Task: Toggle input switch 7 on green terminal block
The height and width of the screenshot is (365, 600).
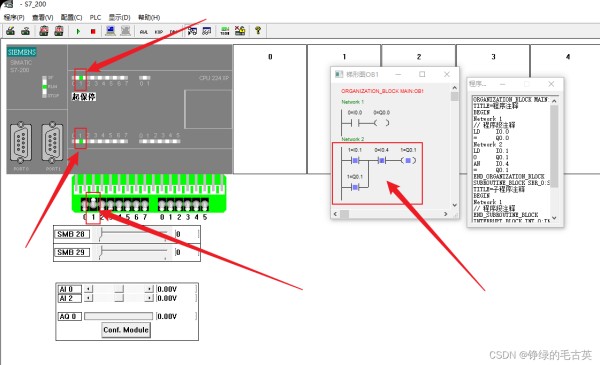Action: (x=145, y=205)
